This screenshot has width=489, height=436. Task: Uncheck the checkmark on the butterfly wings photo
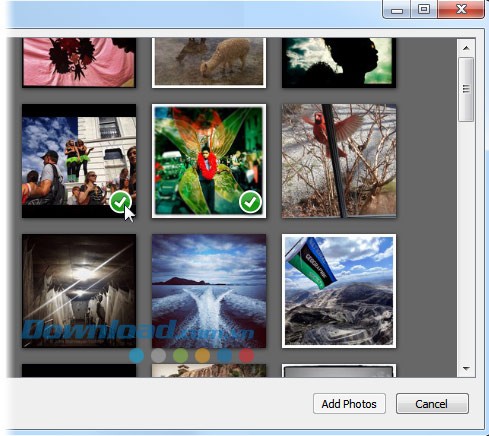pos(250,202)
